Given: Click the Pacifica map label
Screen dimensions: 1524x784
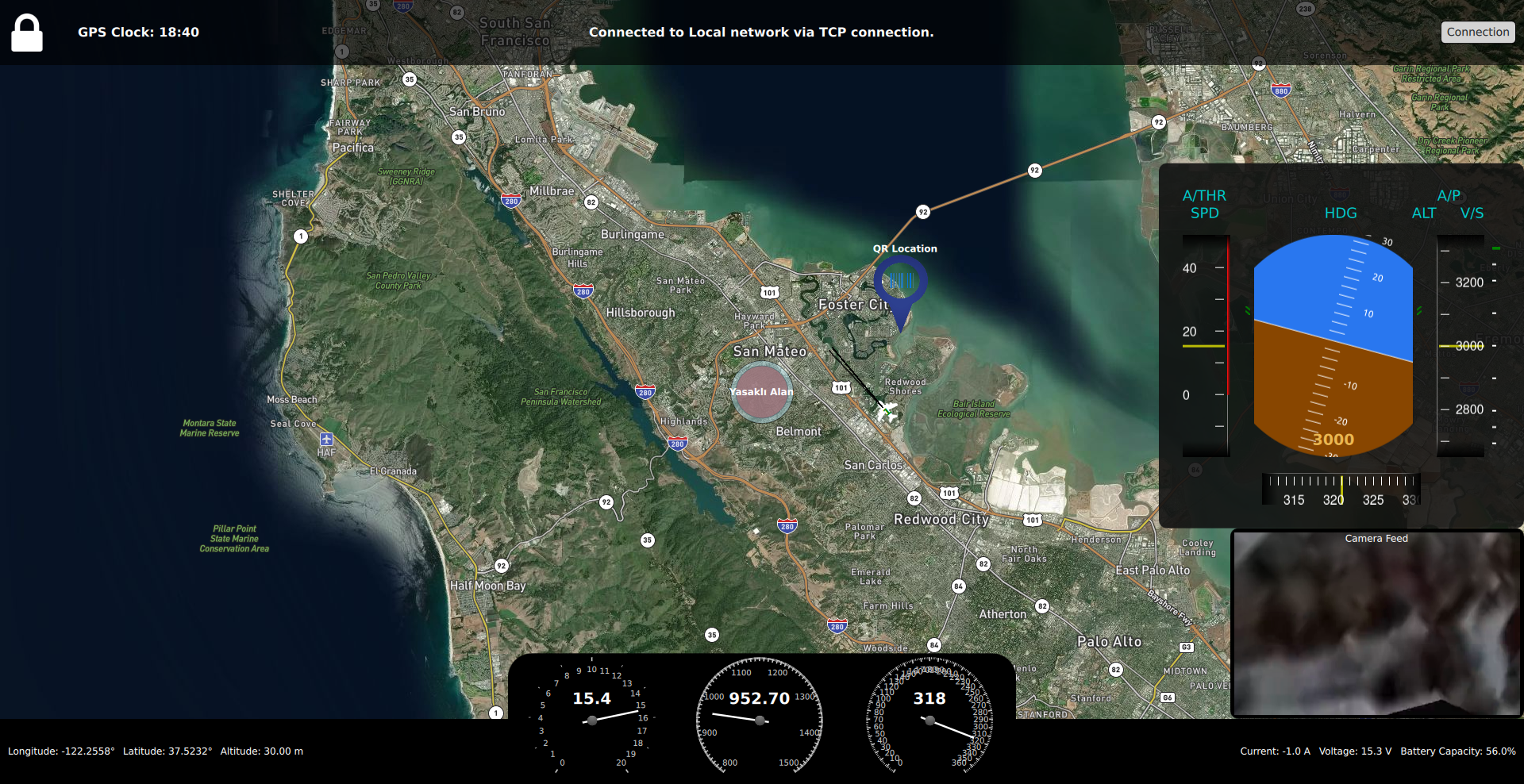Looking at the screenshot, I should click(x=353, y=148).
